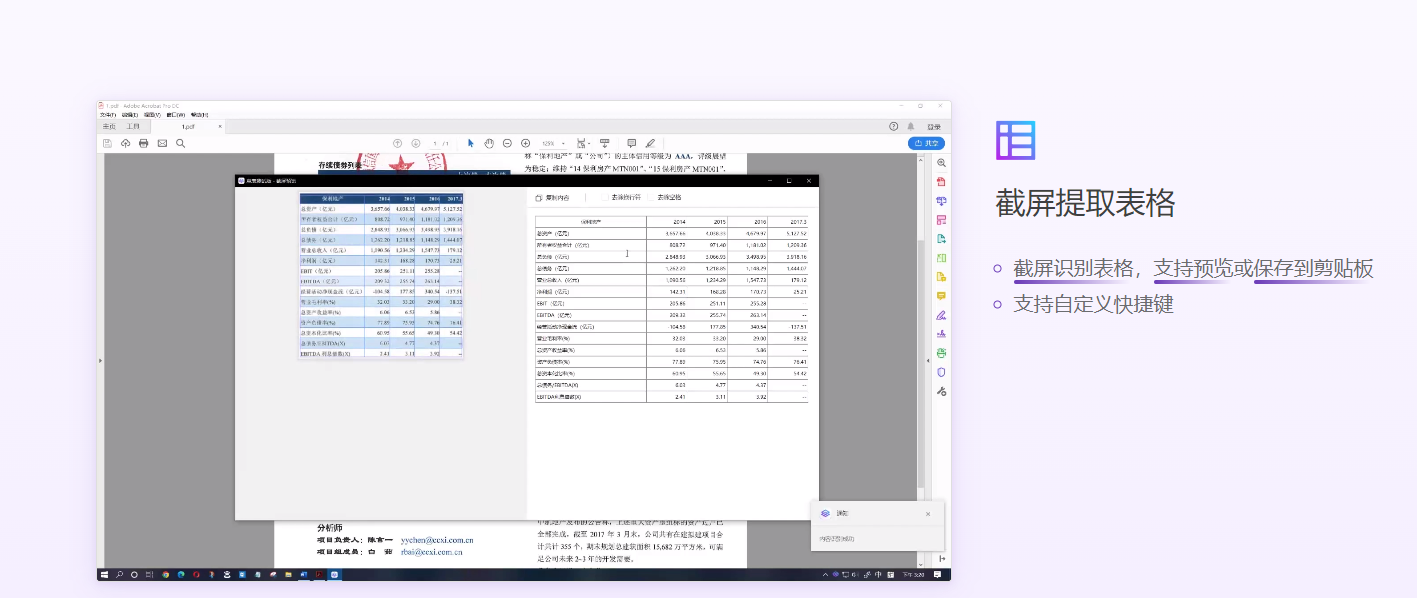
Task: Zoom out the PDF with the minus icon
Action: pos(507,142)
